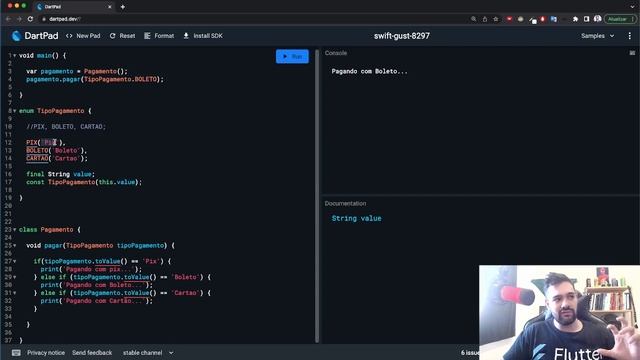Close the DartPad browser tab

point(109,7)
